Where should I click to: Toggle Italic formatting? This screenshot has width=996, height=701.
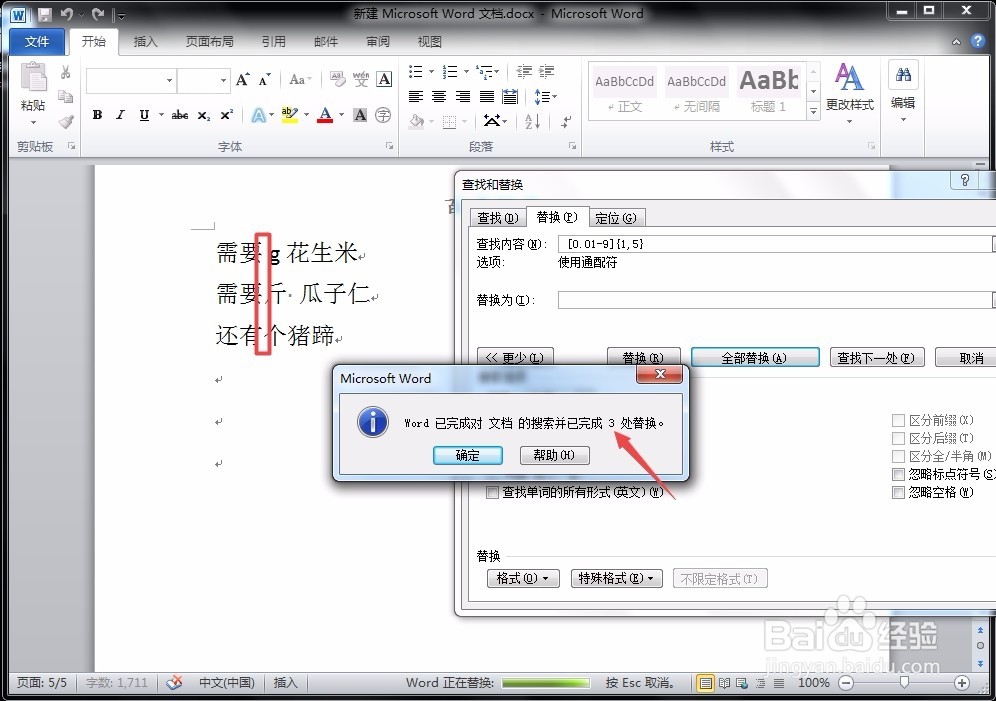click(x=120, y=115)
